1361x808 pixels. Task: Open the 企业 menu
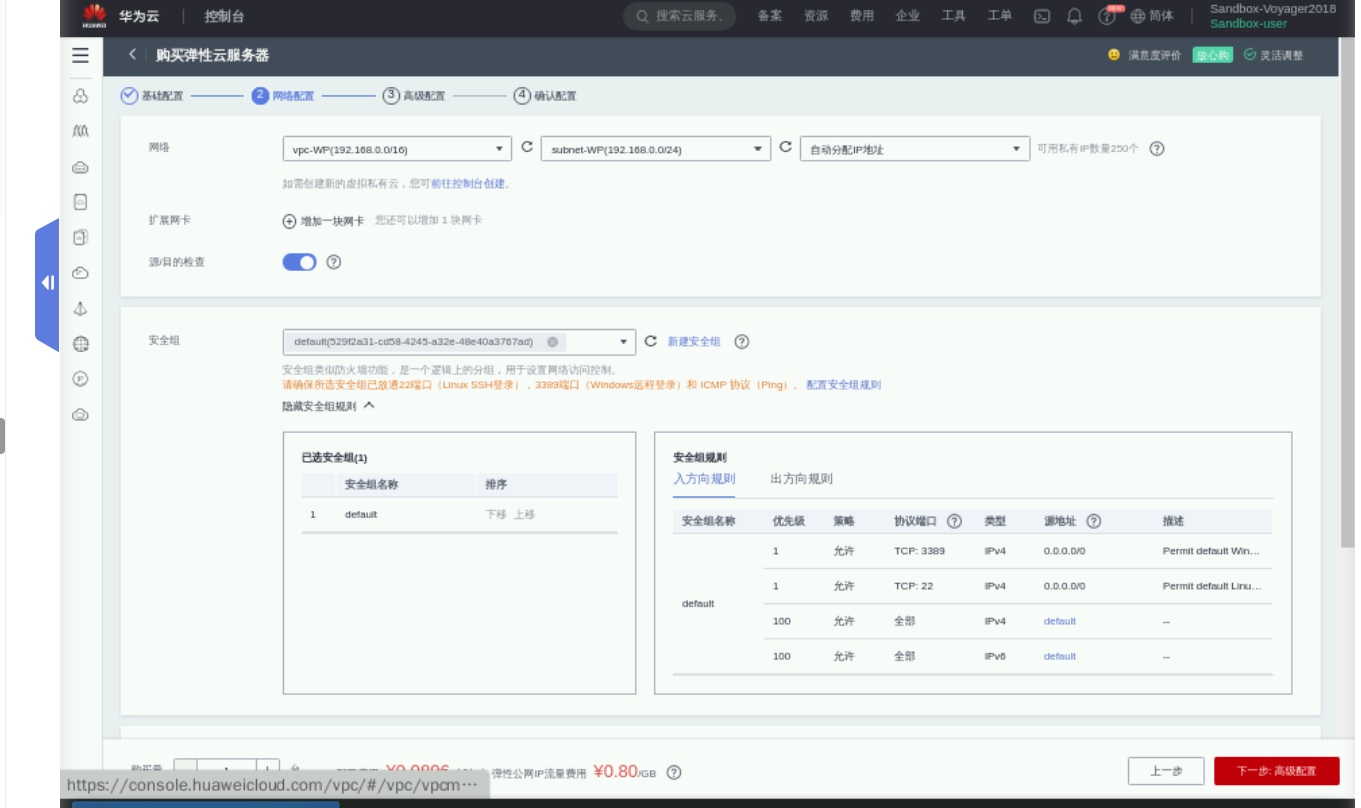(908, 16)
